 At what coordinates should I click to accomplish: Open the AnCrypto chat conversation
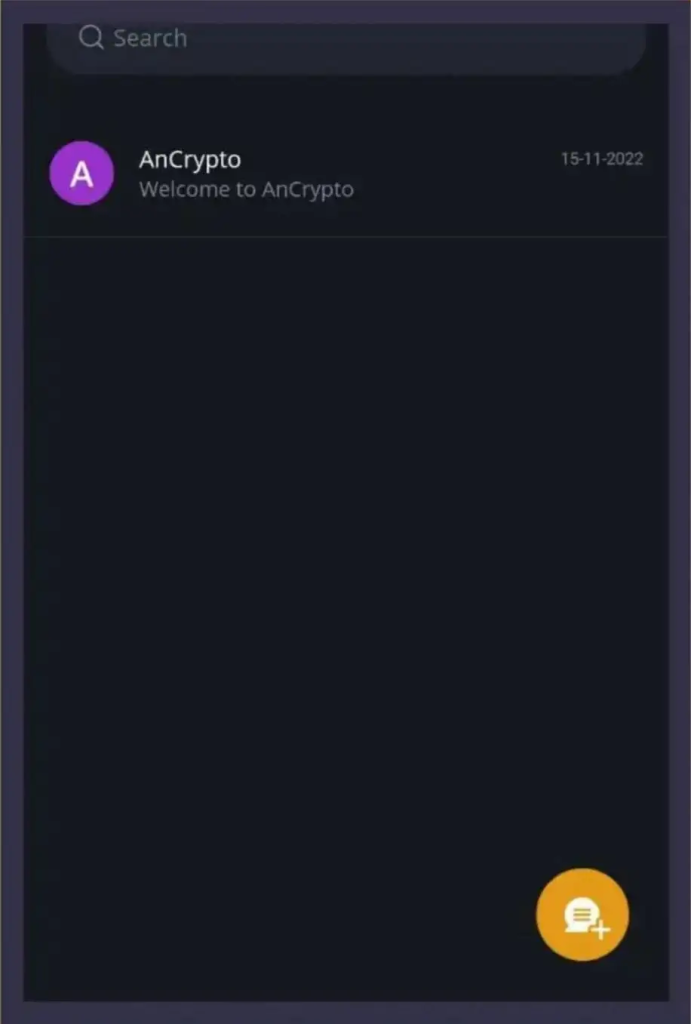click(x=346, y=174)
